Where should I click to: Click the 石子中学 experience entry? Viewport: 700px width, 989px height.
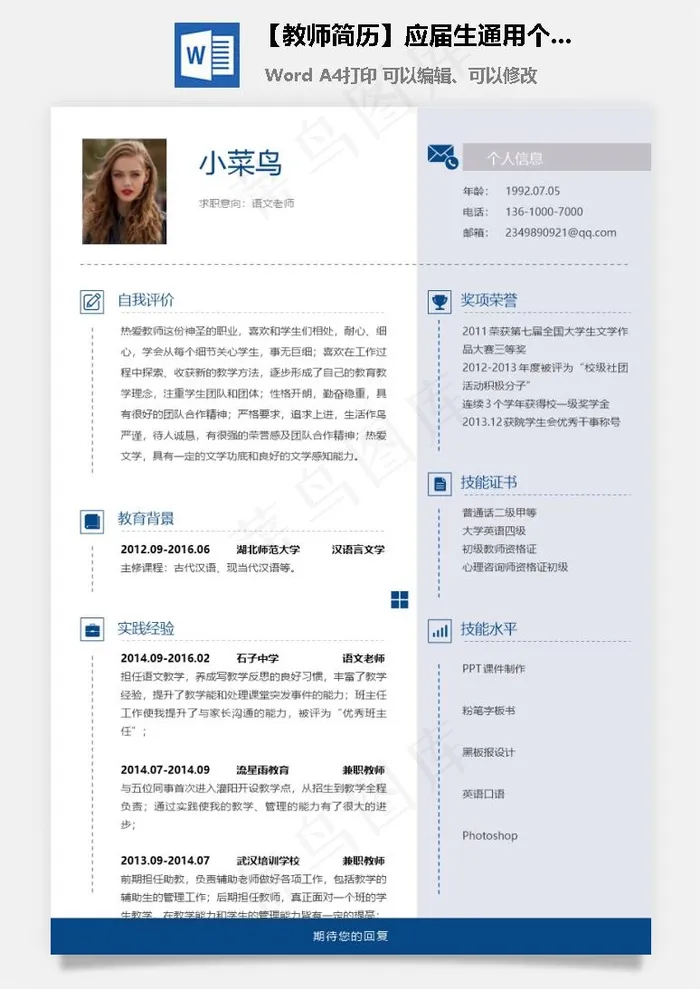(258, 658)
